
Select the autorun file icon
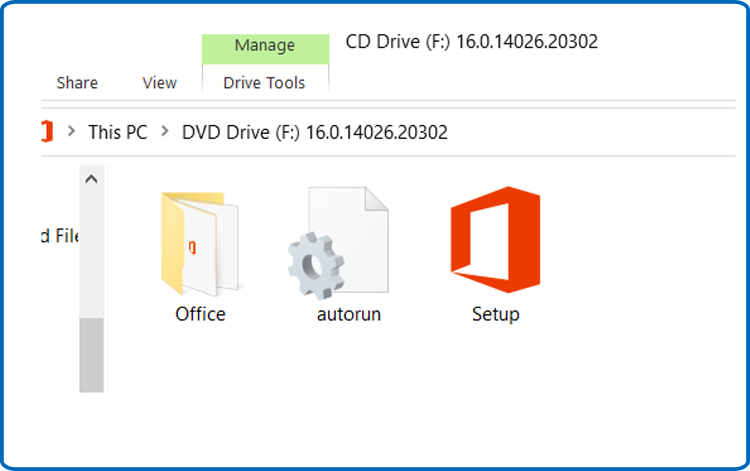tap(338, 243)
